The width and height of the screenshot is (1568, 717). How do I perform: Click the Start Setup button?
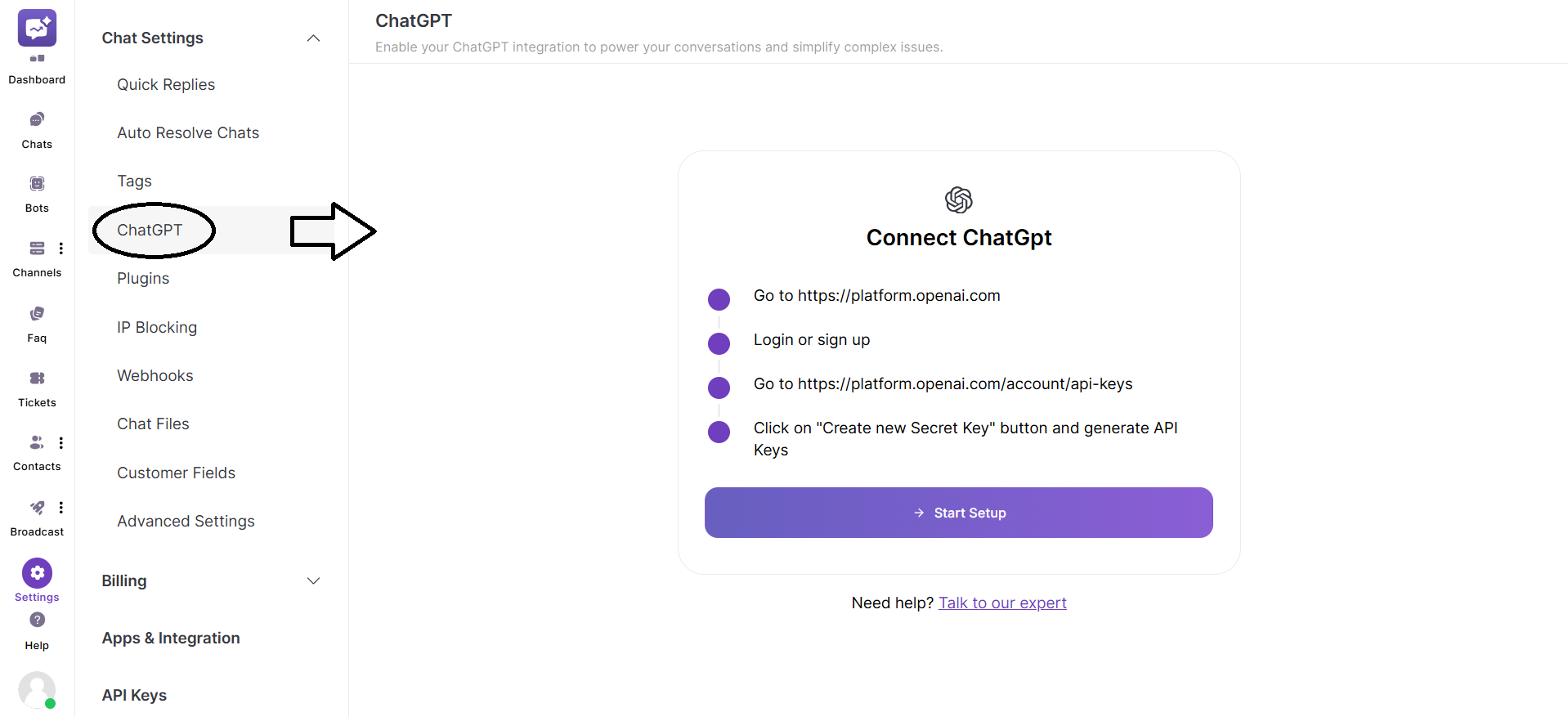[x=958, y=513]
